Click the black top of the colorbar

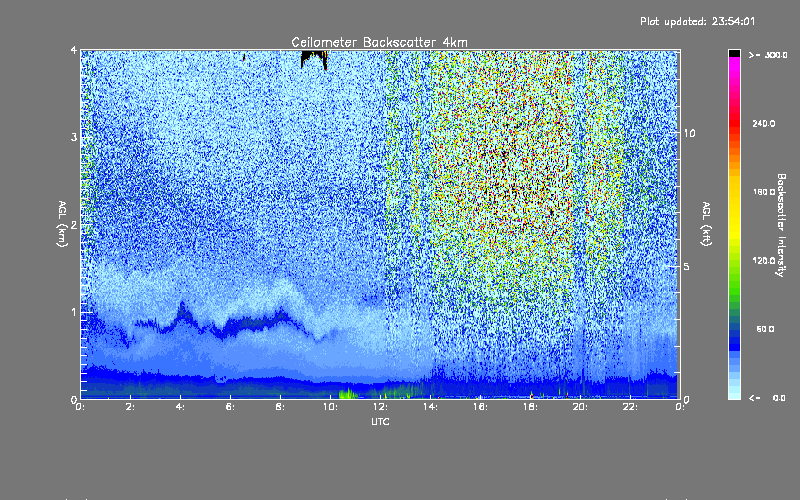(x=734, y=53)
